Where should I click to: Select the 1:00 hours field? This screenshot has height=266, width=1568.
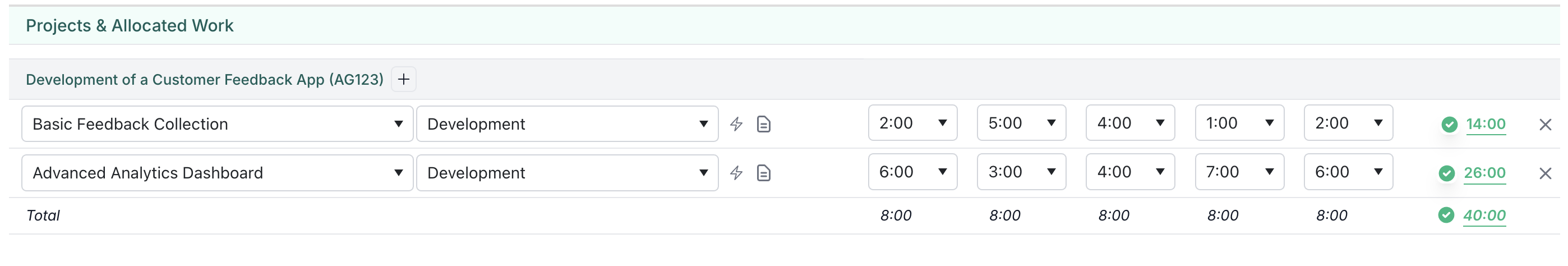point(1239,123)
